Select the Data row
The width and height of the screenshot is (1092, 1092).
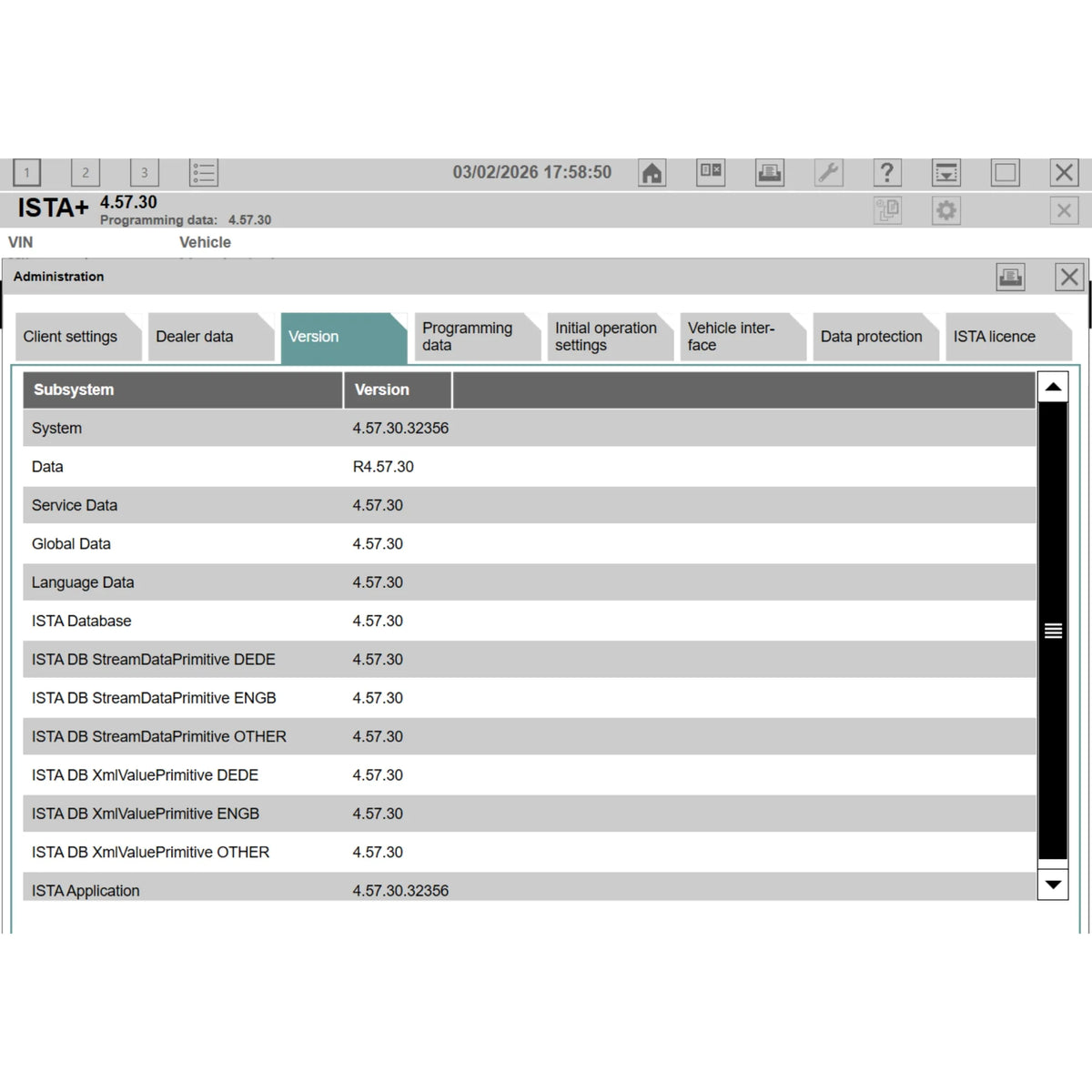(x=530, y=467)
